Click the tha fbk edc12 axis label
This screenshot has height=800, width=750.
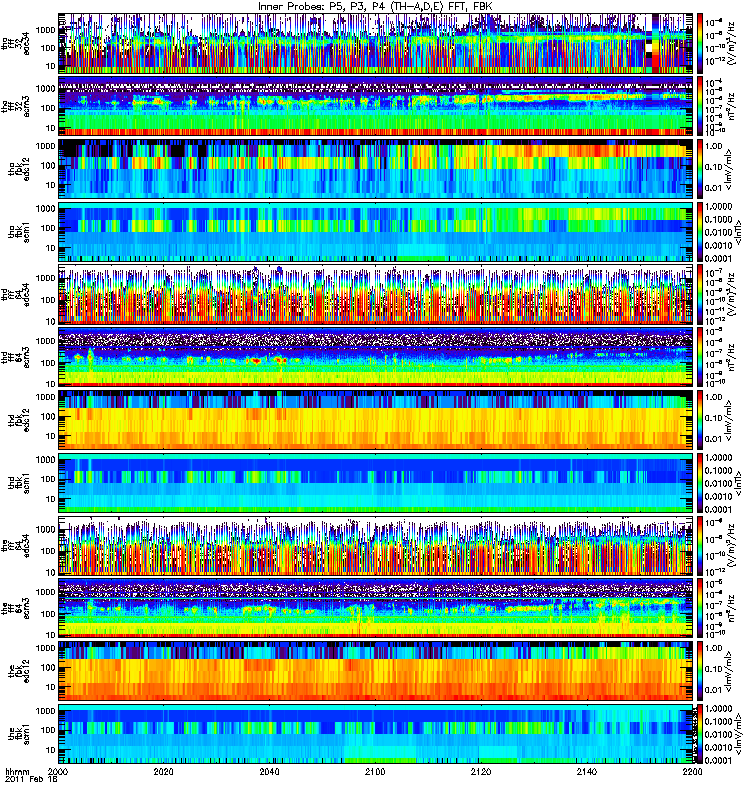(19, 169)
